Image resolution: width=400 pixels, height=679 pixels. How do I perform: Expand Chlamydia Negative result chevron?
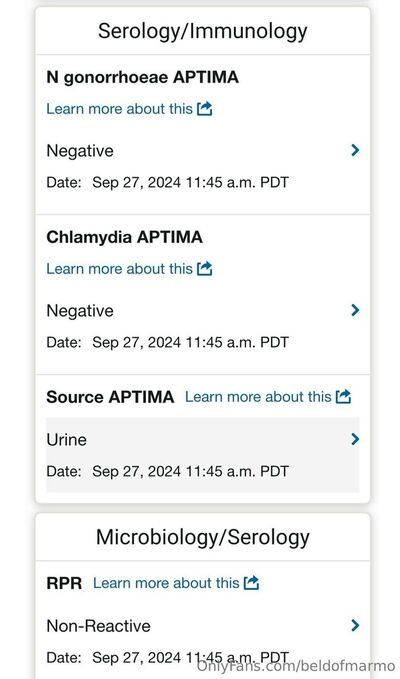[x=355, y=310]
